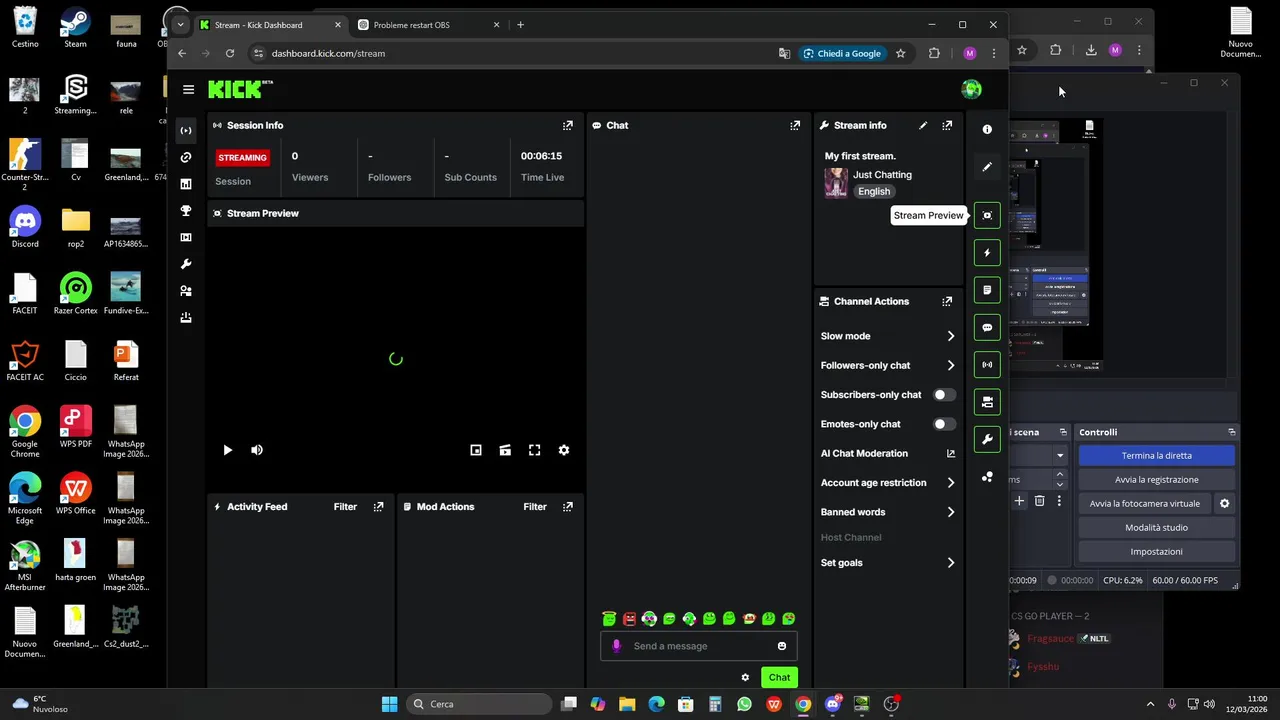Screen dimensions: 1280x720
Task: Open the video clips icon in left sidebar
Action: (x=186, y=237)
